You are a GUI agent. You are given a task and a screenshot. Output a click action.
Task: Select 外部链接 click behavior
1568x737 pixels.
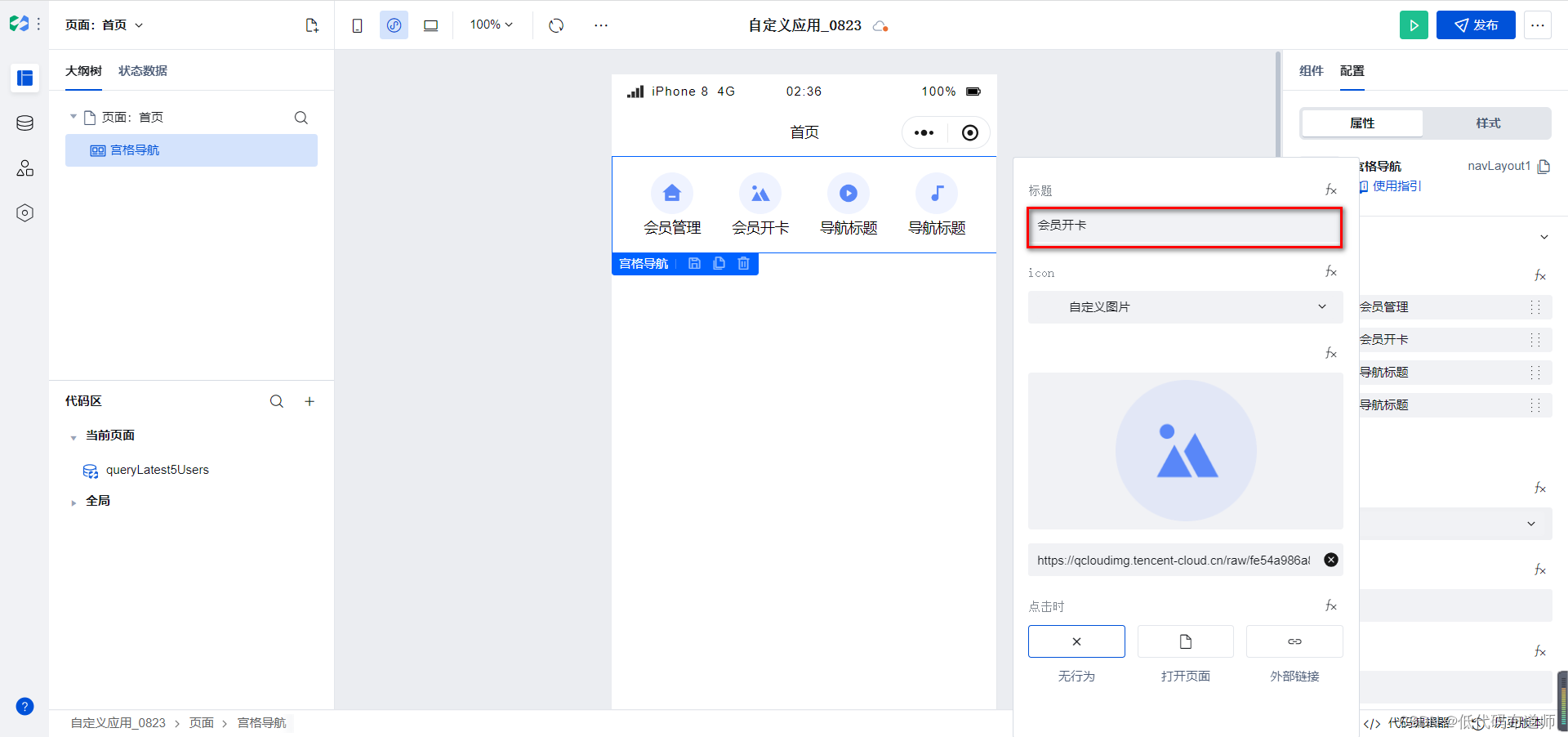[x=1294, y=641]
